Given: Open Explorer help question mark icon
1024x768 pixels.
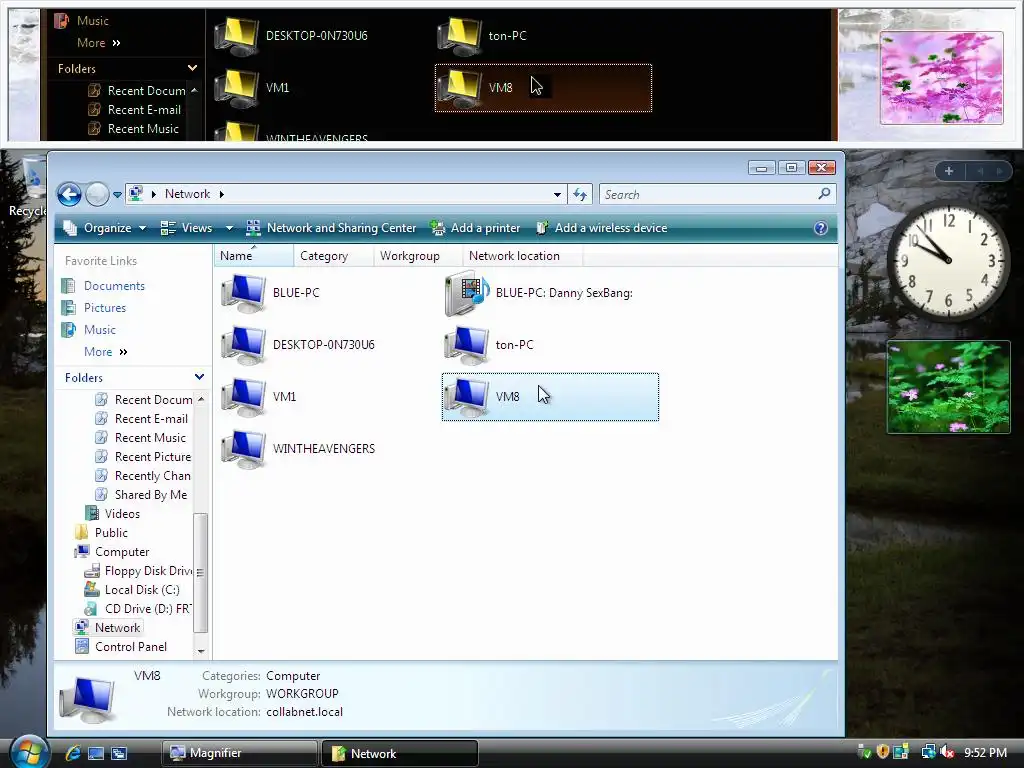Looking at the screenshot, I should (x=821, y=228).
